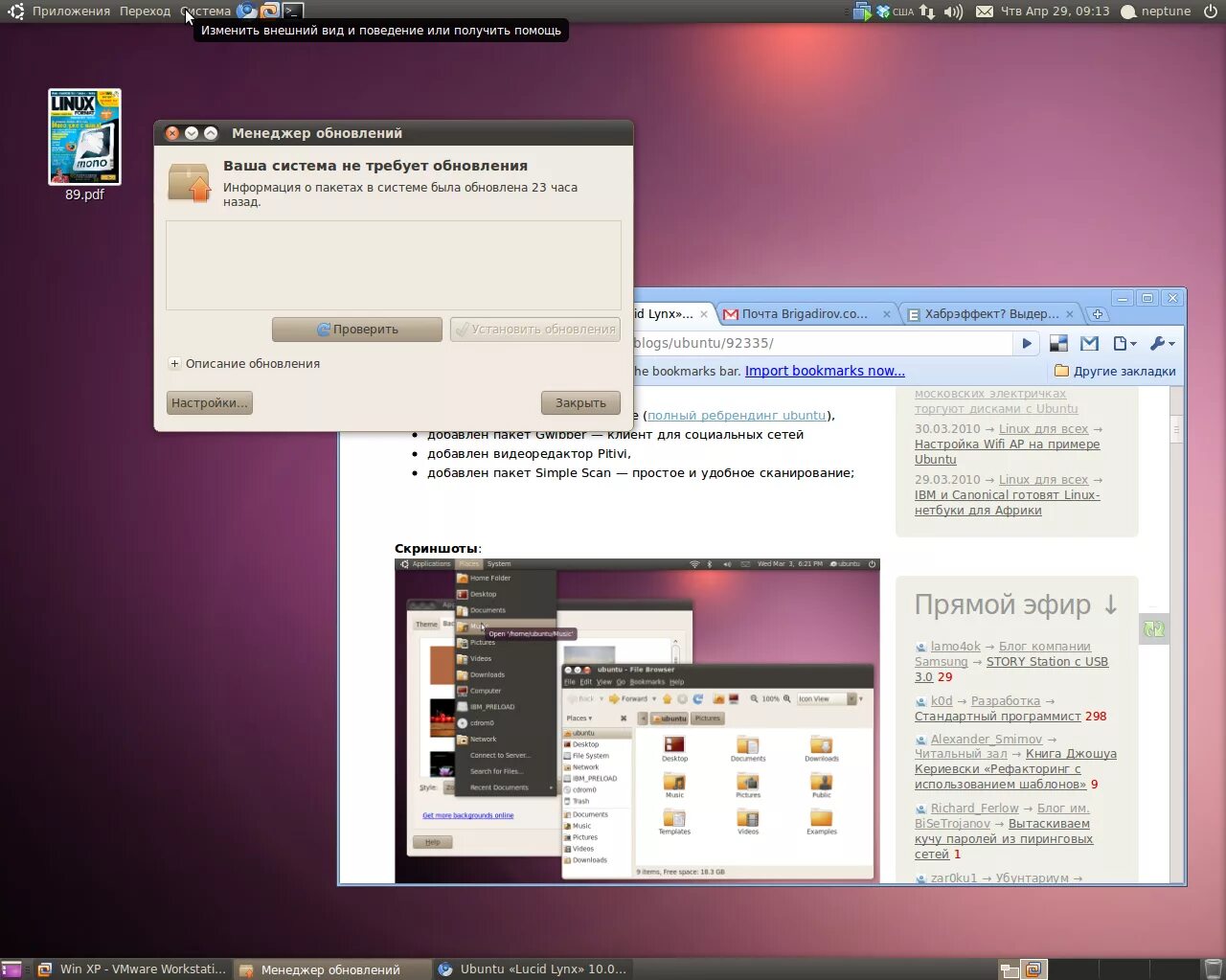Switch to Ubuntu Lucid Lynx taskbar item
Viewport: 1226px width, 980px height.
pos(532,969)
